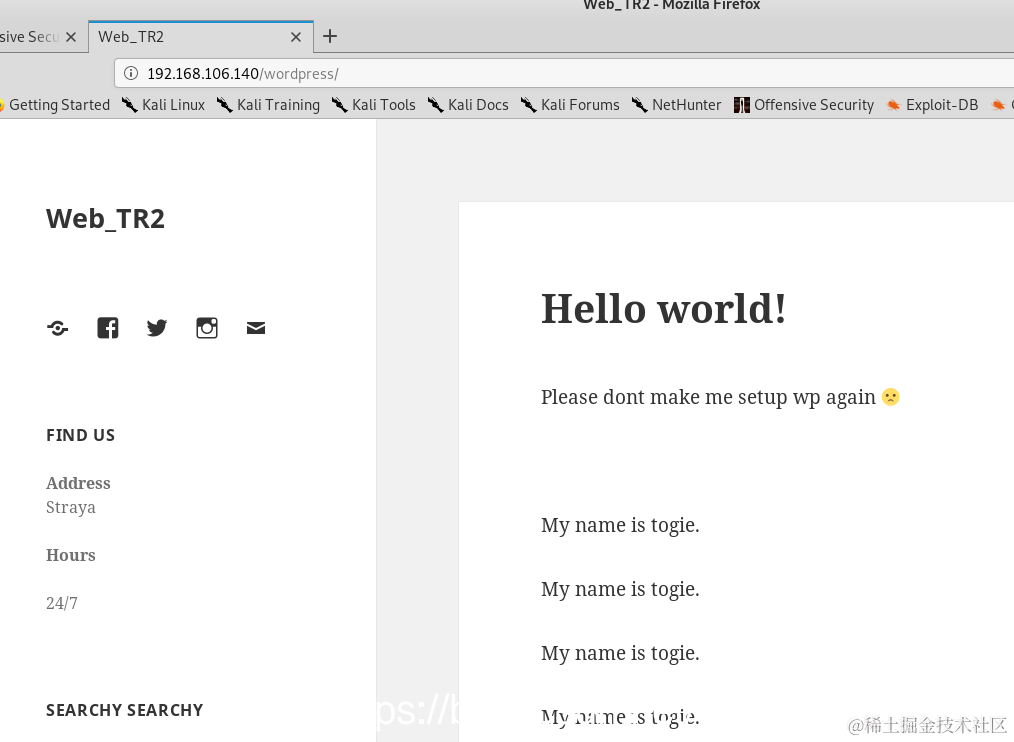Click the FIND US widget heading

point(81,435)
